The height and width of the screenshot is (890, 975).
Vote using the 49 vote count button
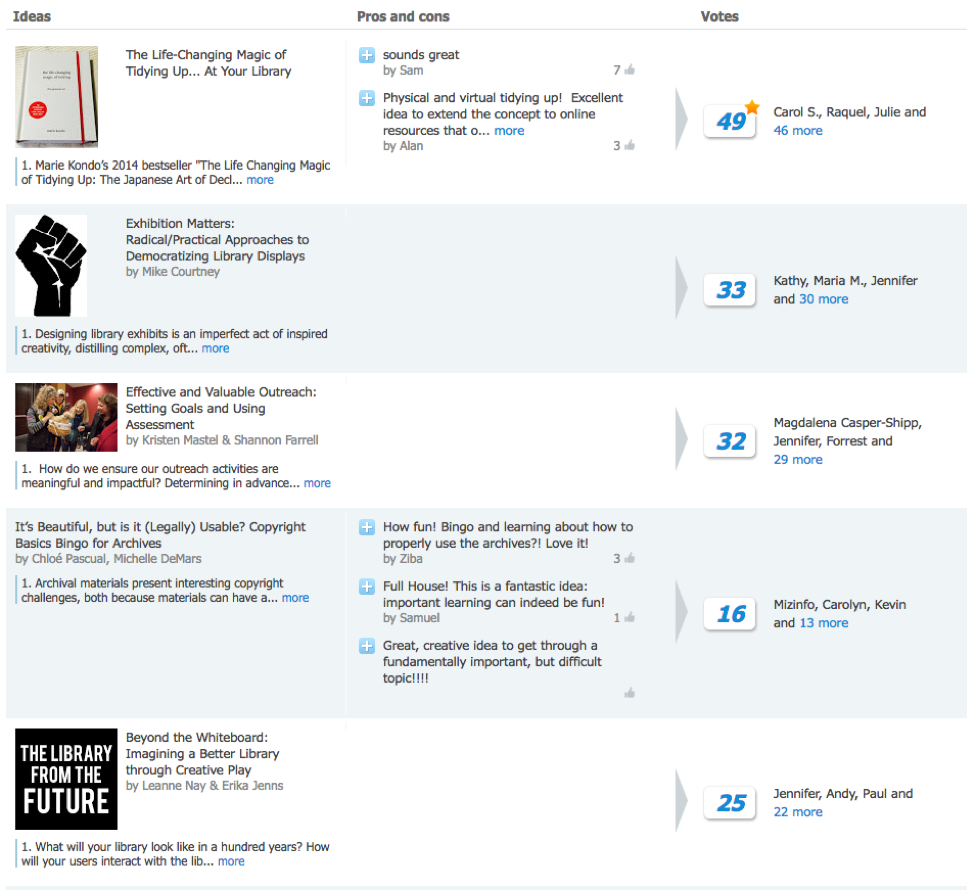(730, 121)
